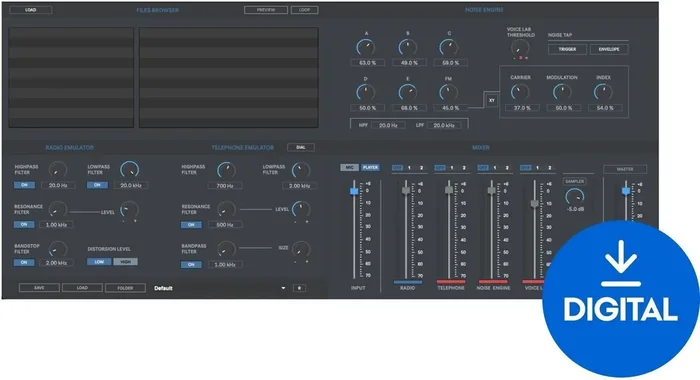Adjust the Index knob
Screen dimensions: 700x380
tap(603, 92)
